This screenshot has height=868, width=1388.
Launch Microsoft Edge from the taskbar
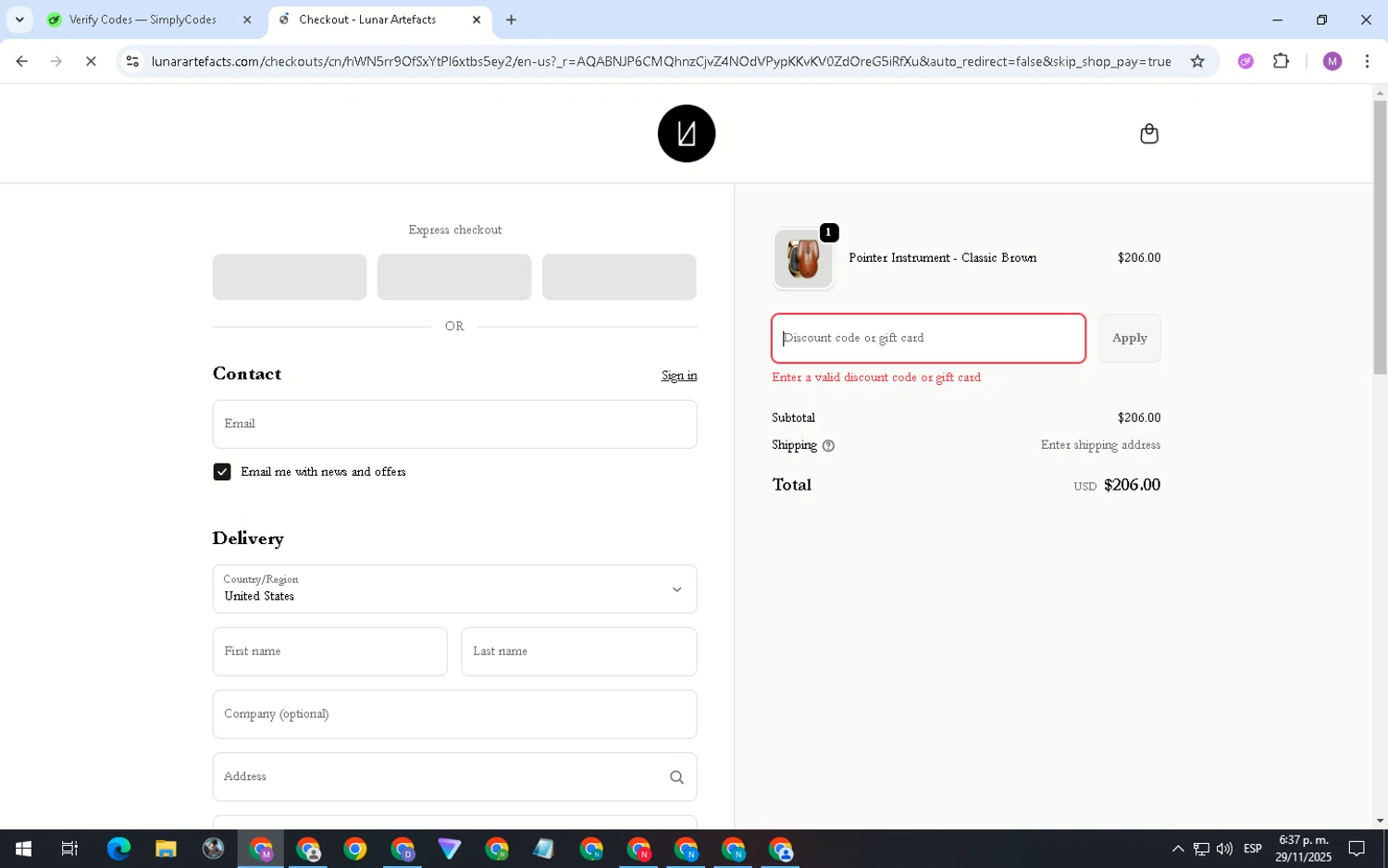click(x=118, y=849)
